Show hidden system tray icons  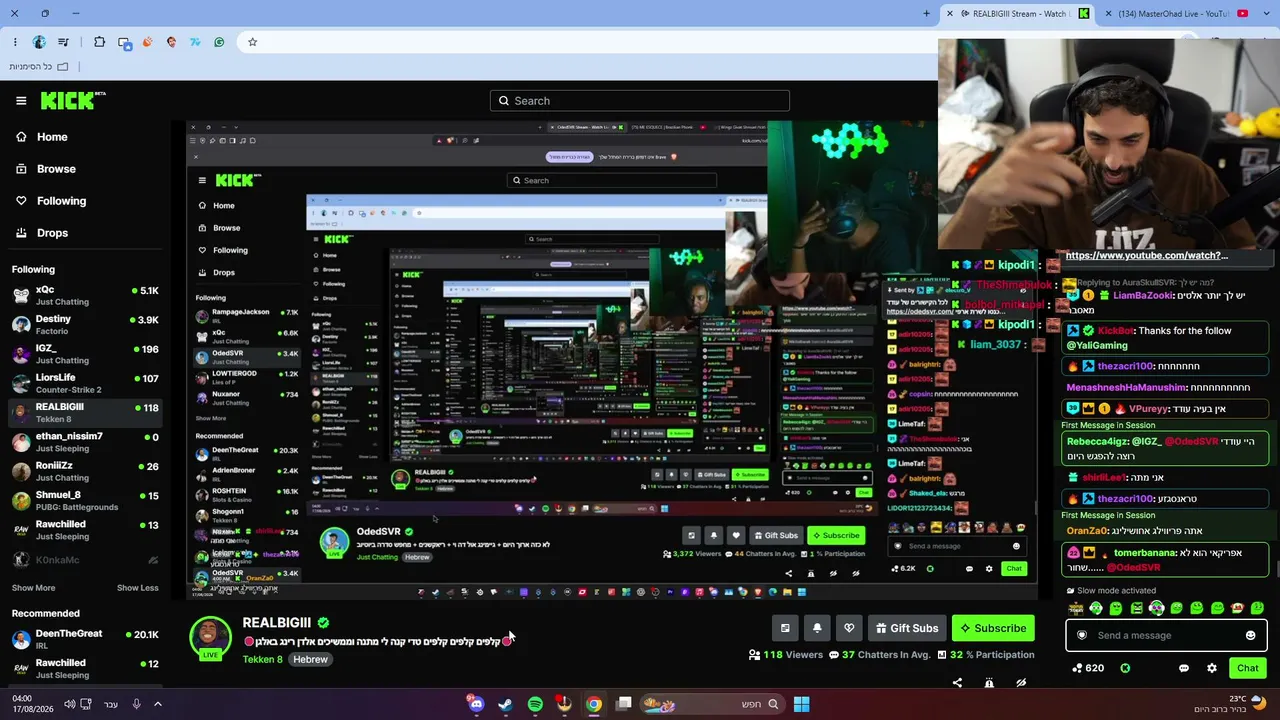158,704
